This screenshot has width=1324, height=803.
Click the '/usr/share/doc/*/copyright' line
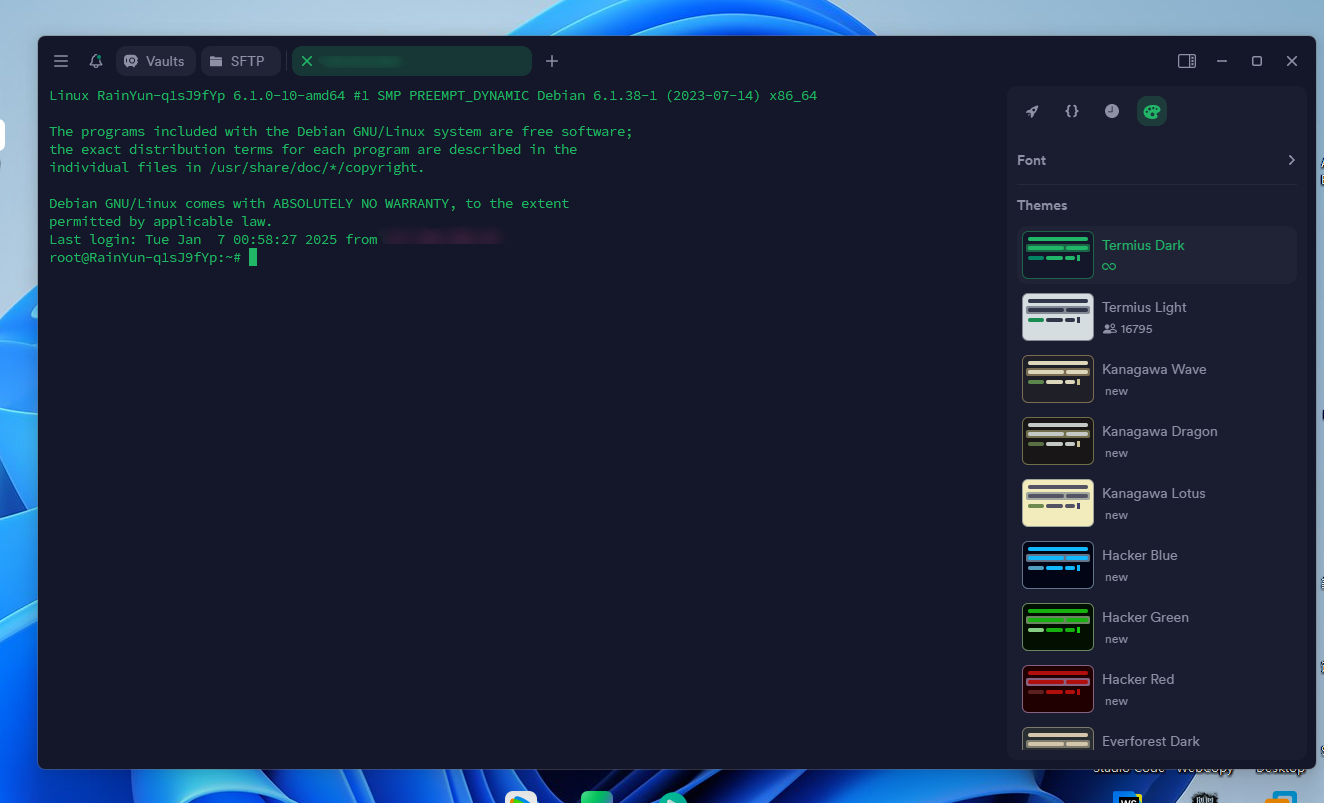tap(237, 167)
